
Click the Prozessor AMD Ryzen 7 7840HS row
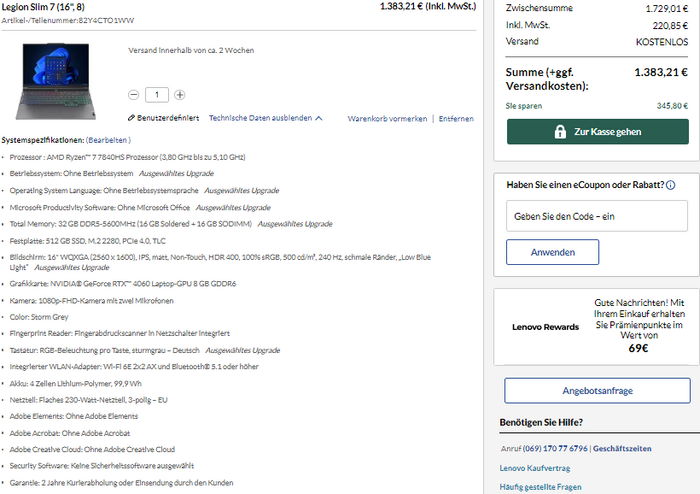[x=127, y=157]
